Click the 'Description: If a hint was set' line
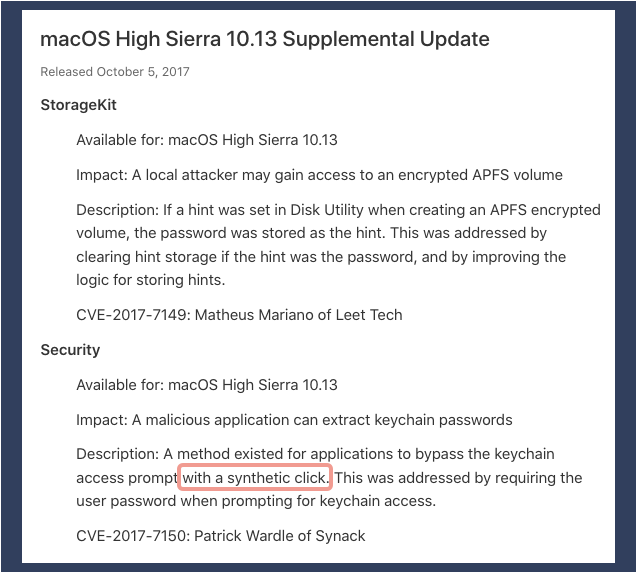The image size is (637, 573). pos(338,210)
